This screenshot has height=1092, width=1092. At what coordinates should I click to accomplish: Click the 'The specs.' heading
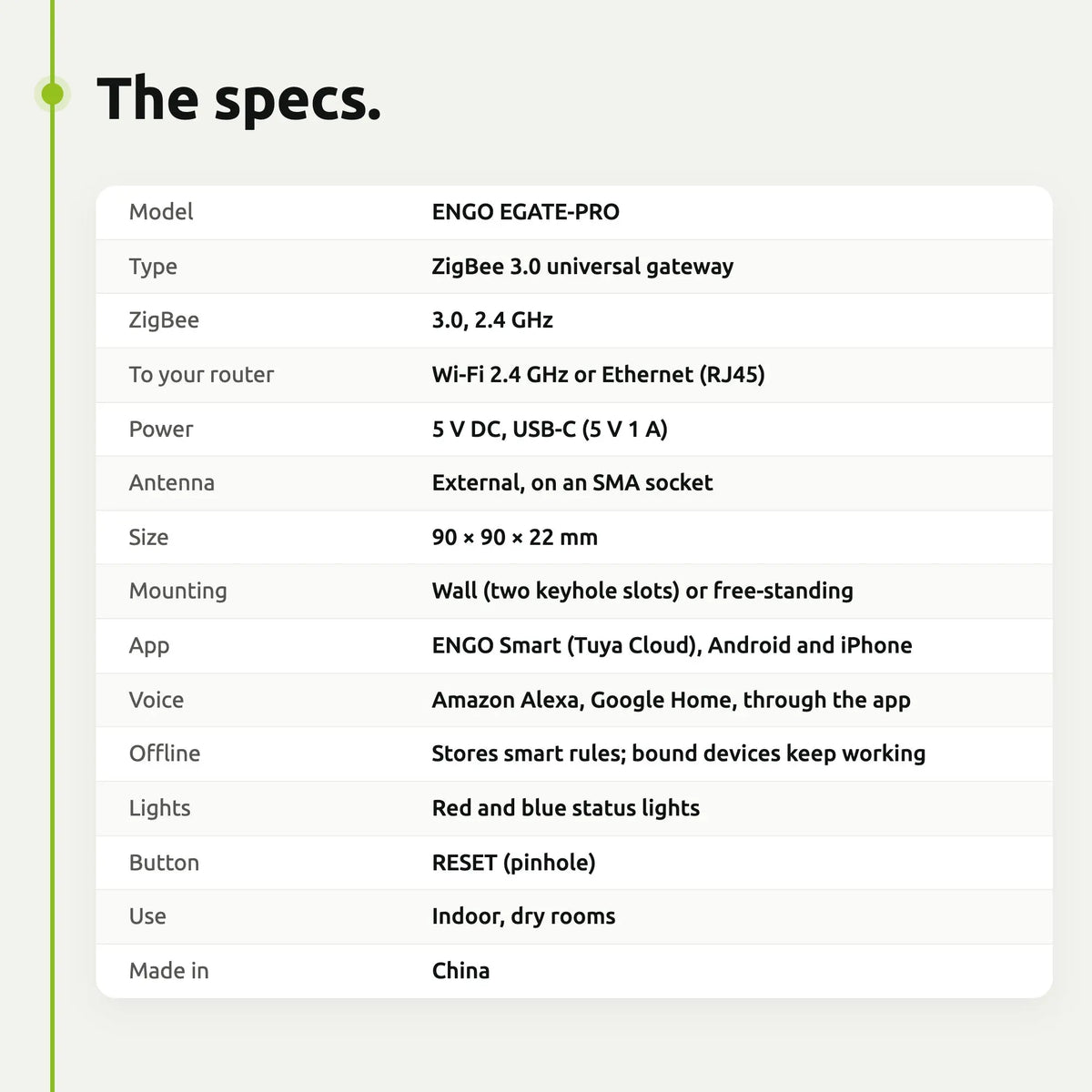point(238,99)
